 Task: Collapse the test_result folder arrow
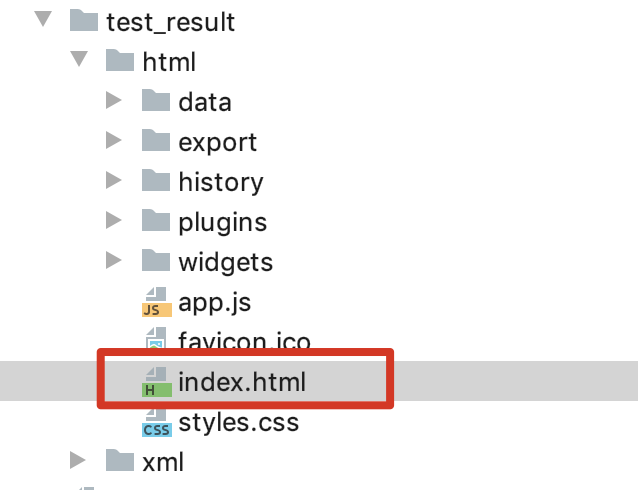coord(41,21)
